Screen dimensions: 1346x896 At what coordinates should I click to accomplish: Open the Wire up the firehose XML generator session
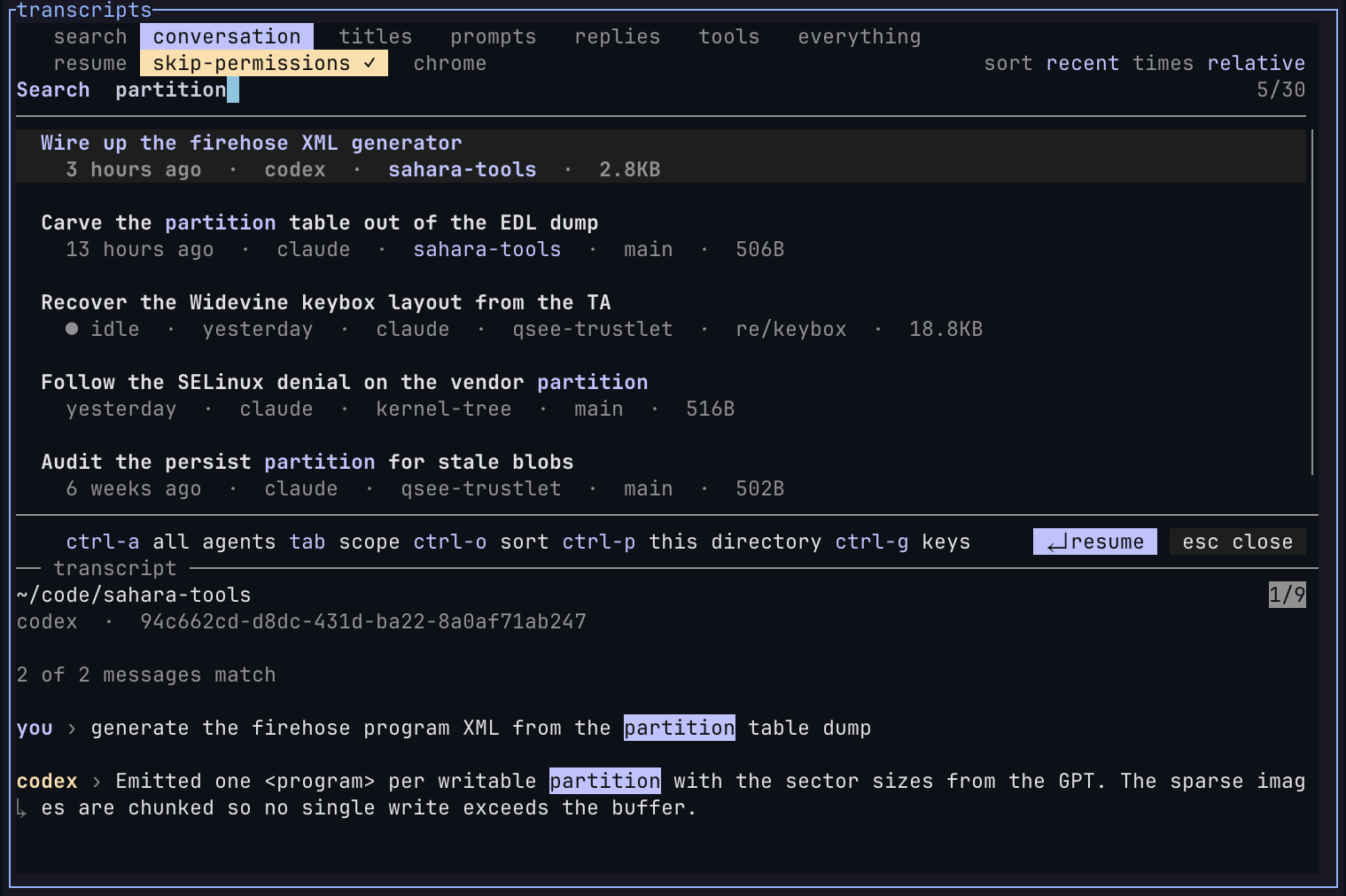point(661,156)
